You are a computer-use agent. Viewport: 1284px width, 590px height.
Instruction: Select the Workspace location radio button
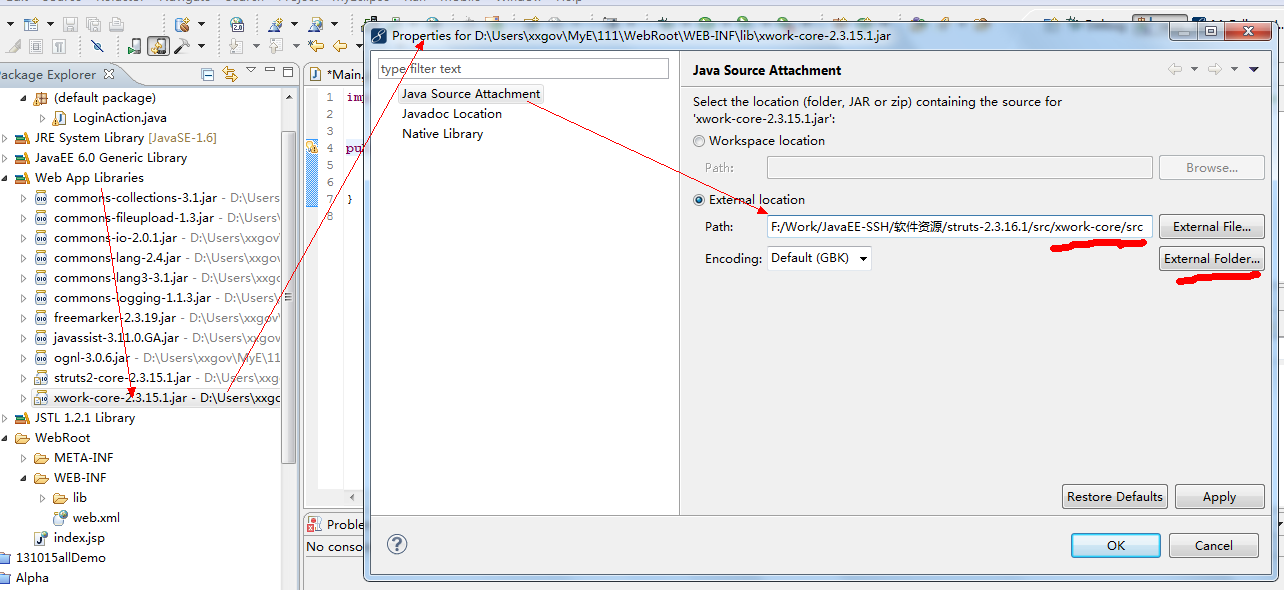coord(699,141)
